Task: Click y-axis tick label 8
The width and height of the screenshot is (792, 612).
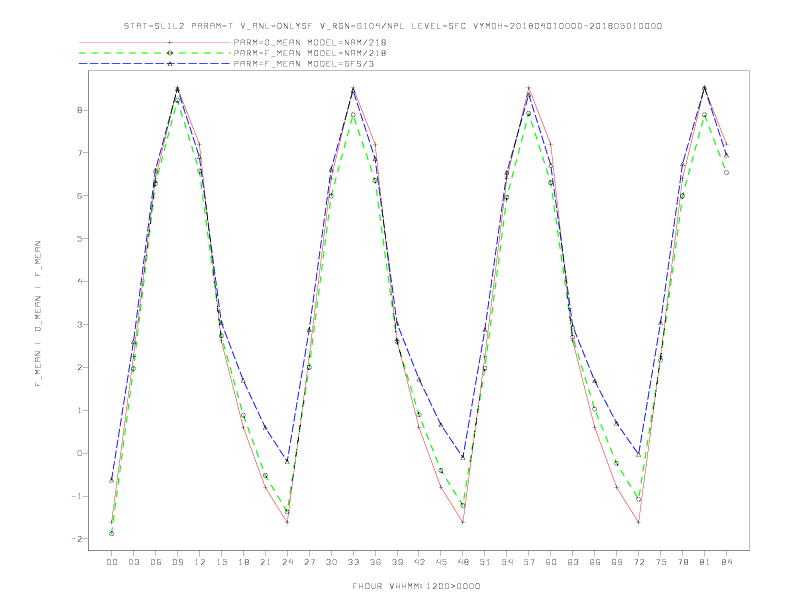Action: pyautogui.click(x=79, y=110)
